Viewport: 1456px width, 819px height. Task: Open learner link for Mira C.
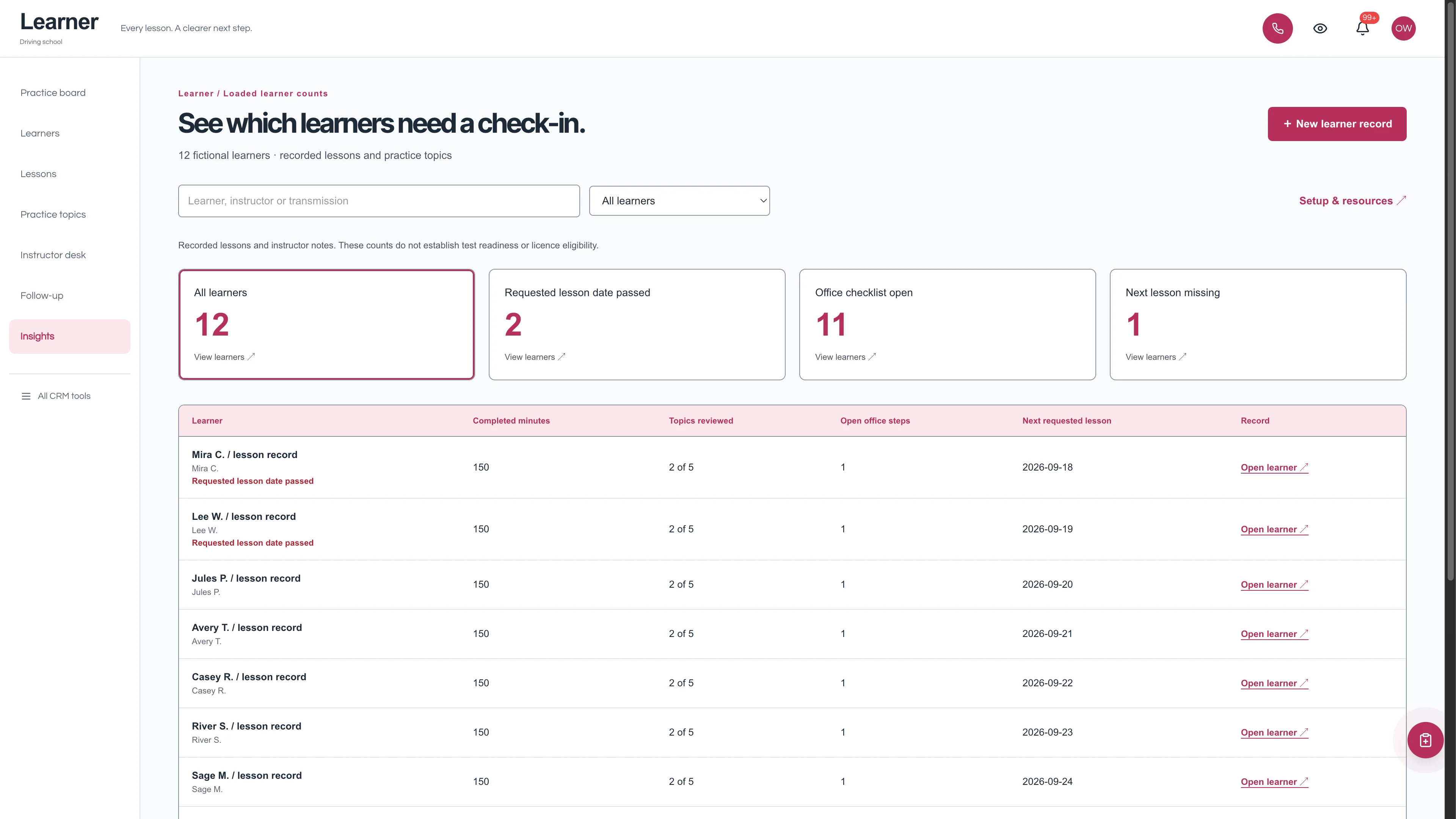pos(1274,468)
